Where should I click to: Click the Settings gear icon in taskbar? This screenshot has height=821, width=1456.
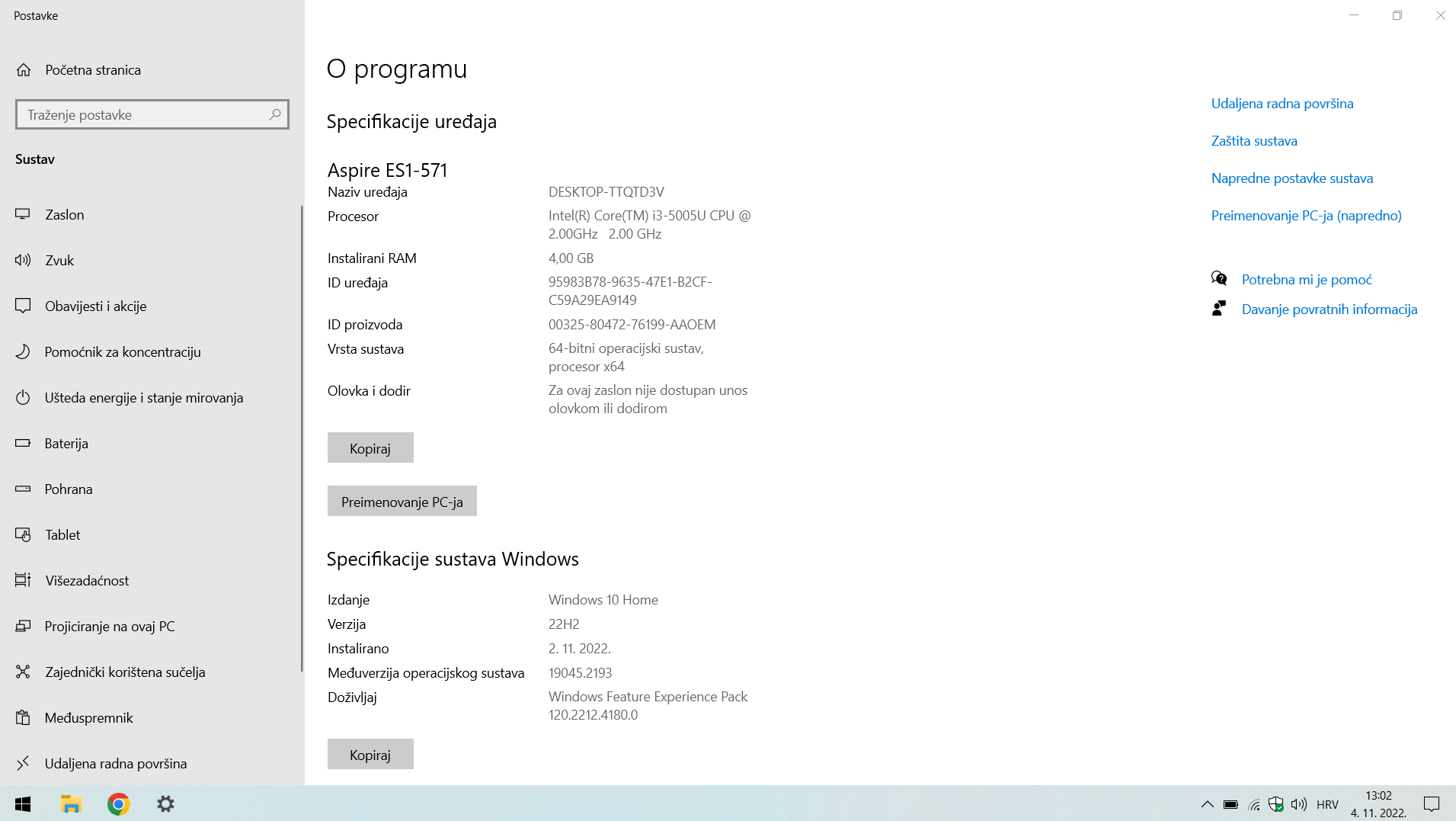tap(165, 803)
